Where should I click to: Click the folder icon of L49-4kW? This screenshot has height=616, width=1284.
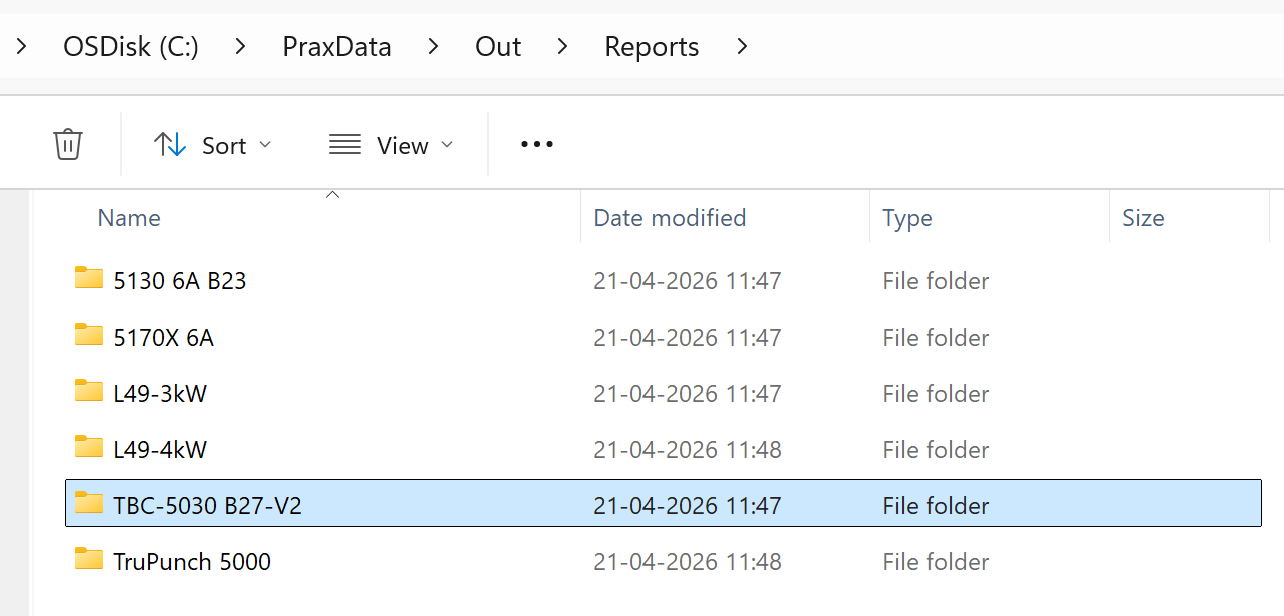click(x=89, y=447)
